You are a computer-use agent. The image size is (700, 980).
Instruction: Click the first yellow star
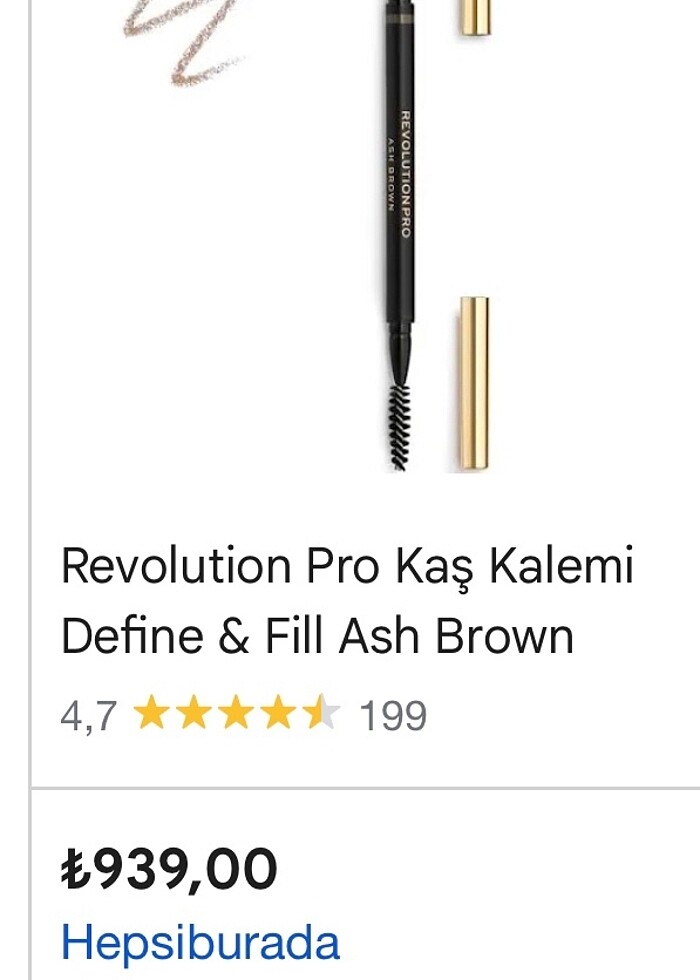151,712
